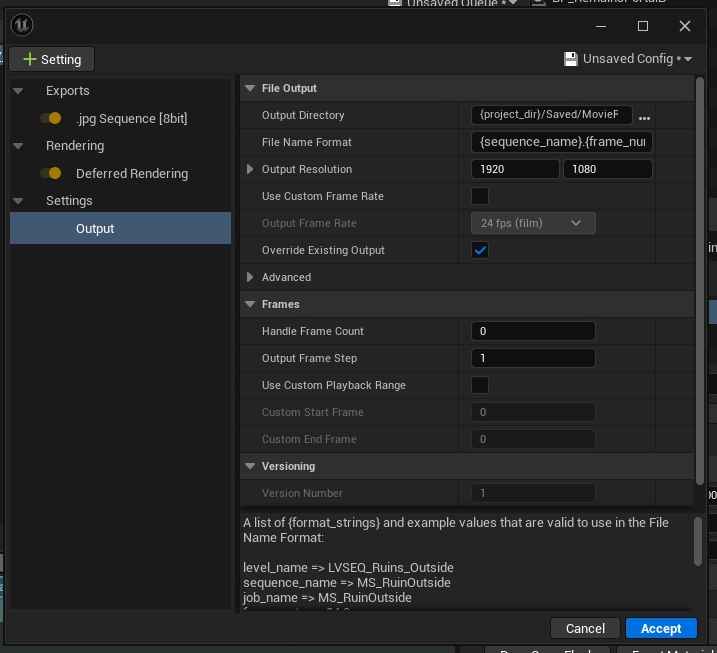Viewport: 717px width, 653px height.
Task: Click 'sequence_name => MS_RuinOutside' help text
Action: click(x=347, y=583)
